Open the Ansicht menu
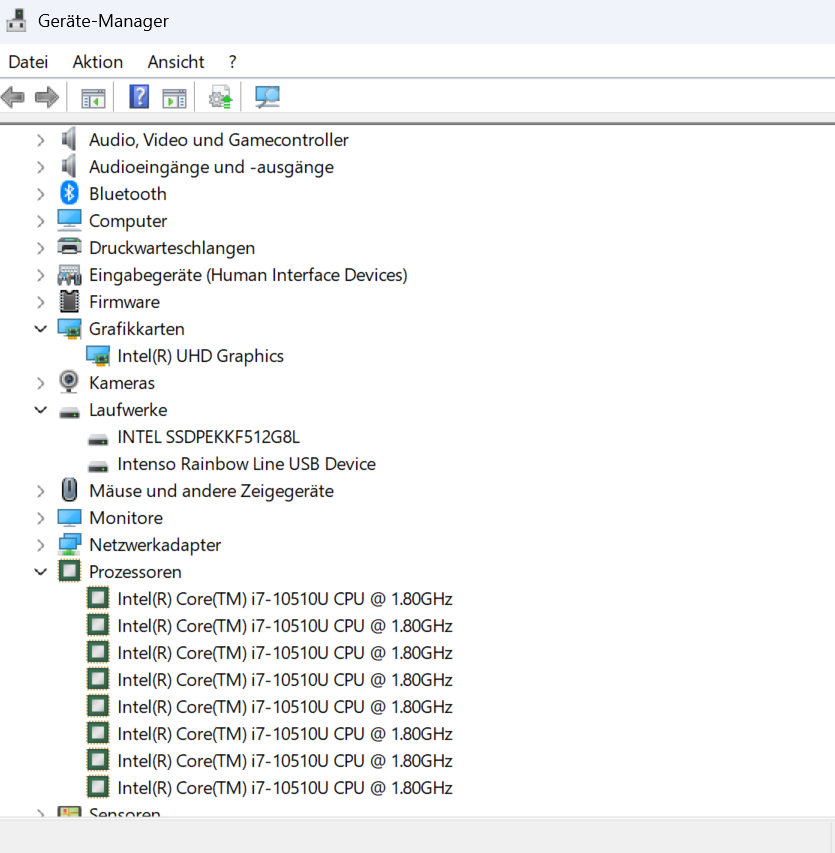This screenshot has width=835, height=853. pyautogui.click(x=176, y=62)
